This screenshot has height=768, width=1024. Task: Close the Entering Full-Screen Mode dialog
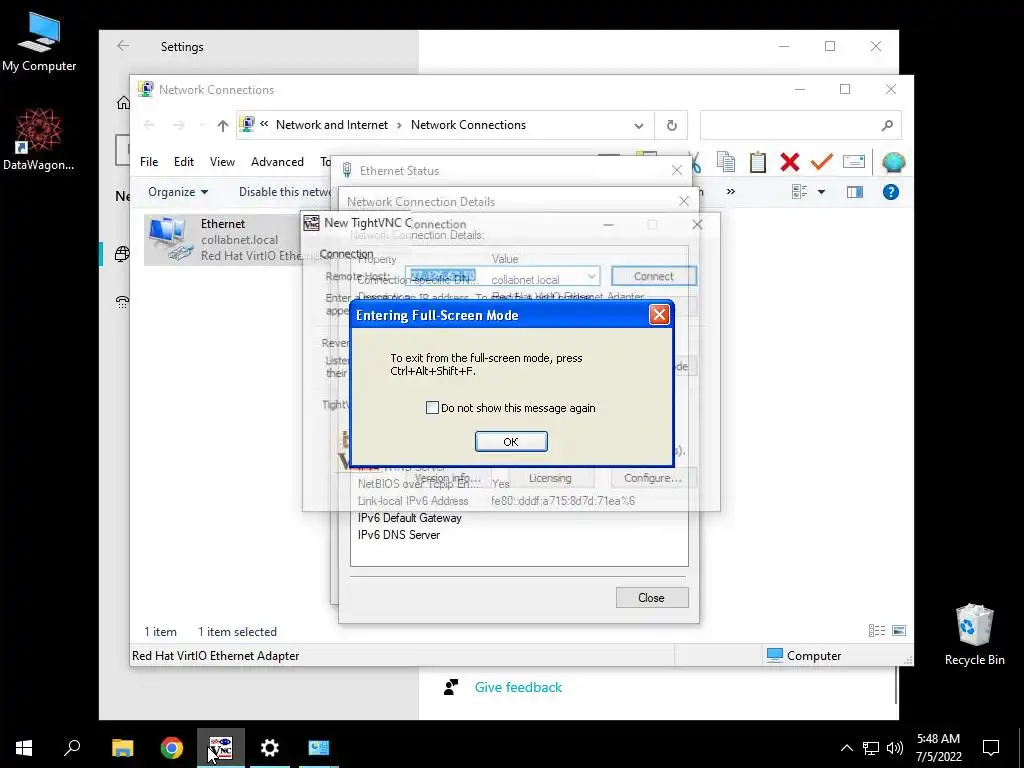point(659,315)
